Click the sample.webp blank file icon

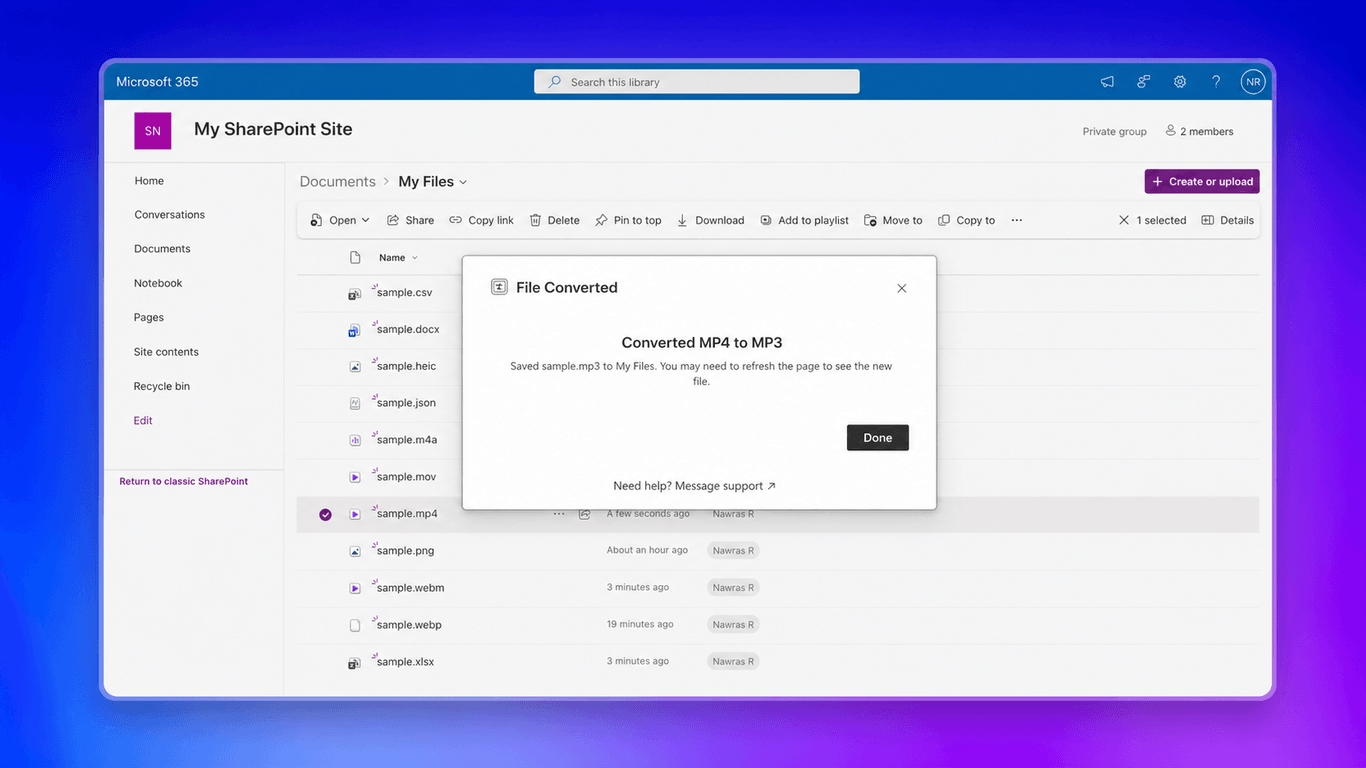[x=354, y=625]
